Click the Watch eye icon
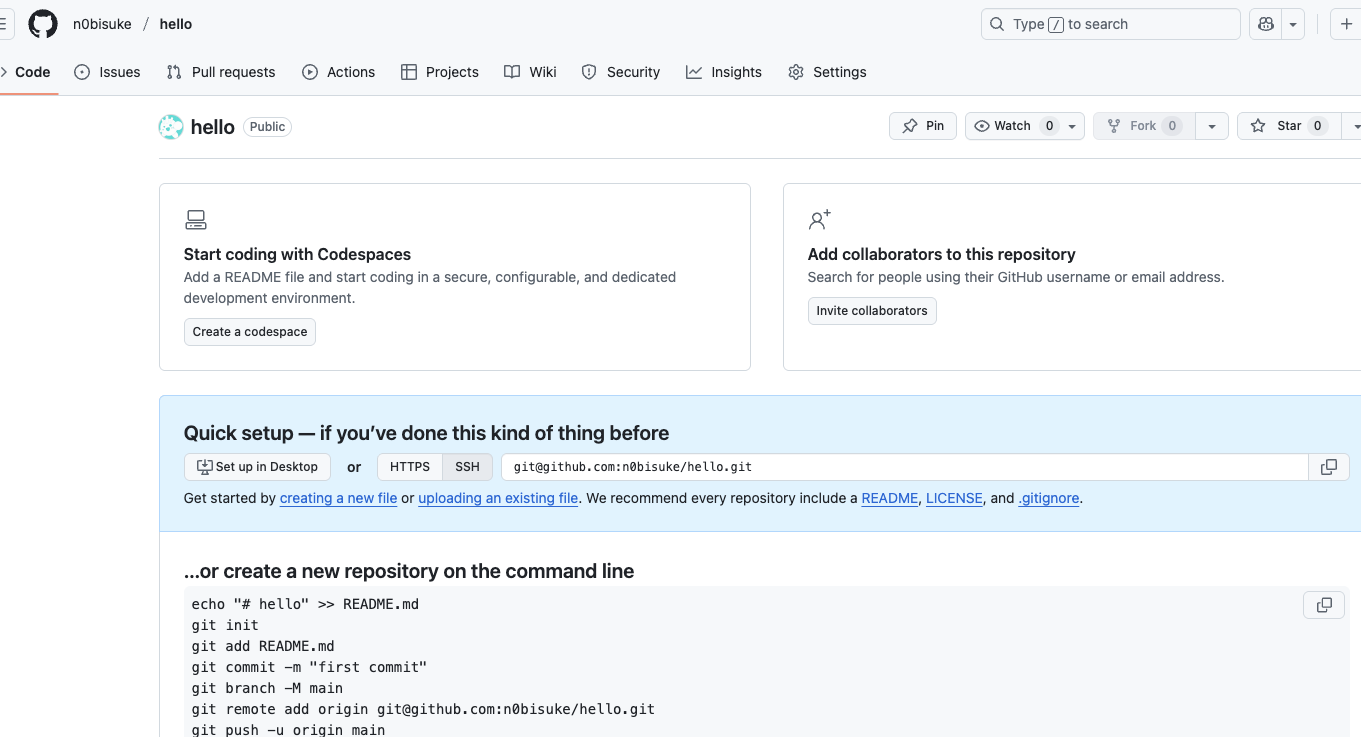The height and width of the screenshot is (737, 1361). [x=982, y=126]
